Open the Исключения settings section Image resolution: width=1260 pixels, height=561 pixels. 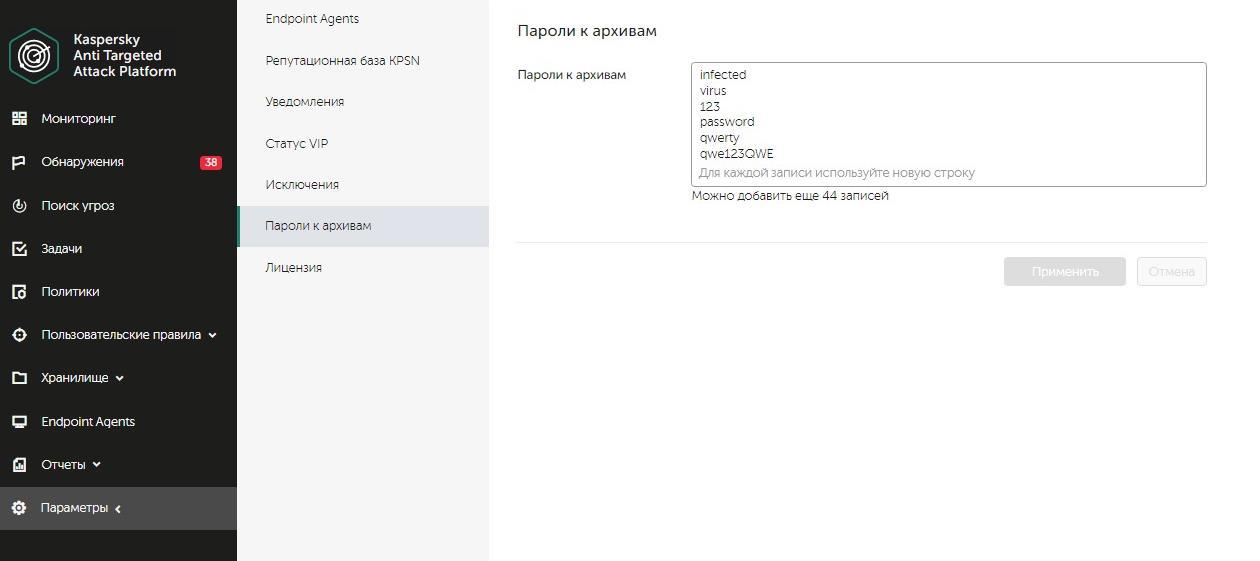pos(302,185)
